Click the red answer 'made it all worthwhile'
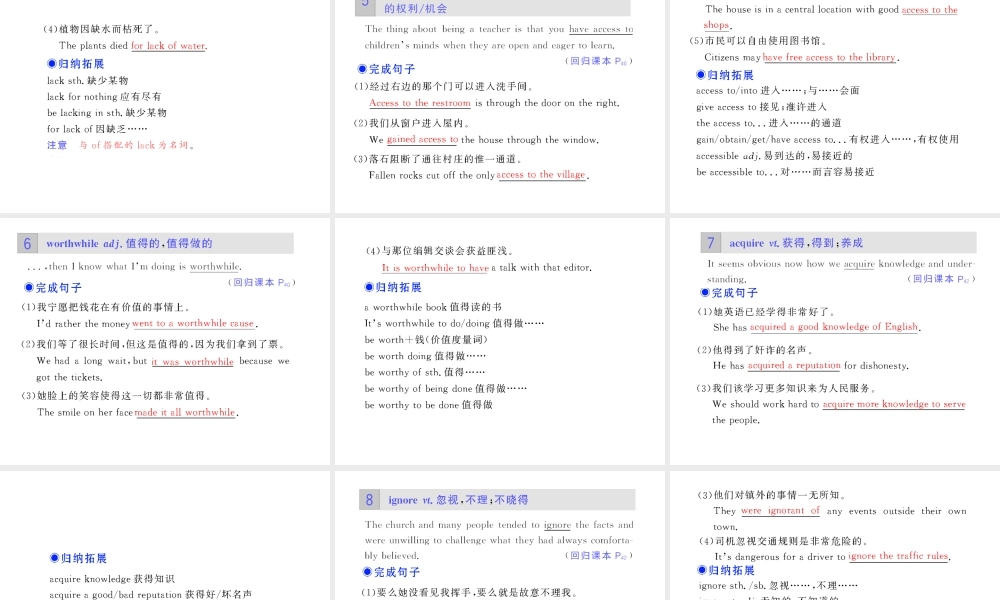Image resolution: width=1000 pixels, height=600 pixels. click(x=185, y=413)
